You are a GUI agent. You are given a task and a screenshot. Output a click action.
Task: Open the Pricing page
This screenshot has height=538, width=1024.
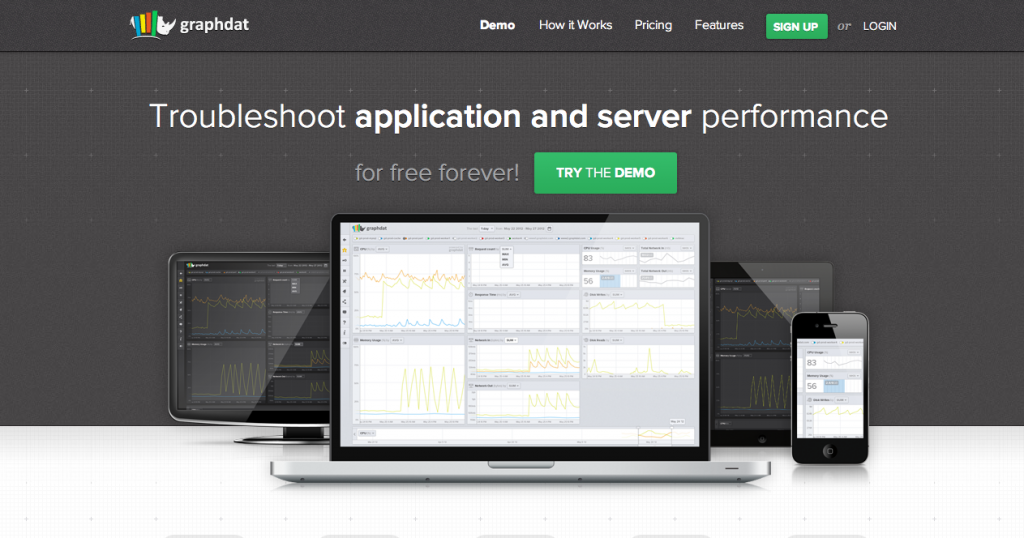[x=653, y=25]
